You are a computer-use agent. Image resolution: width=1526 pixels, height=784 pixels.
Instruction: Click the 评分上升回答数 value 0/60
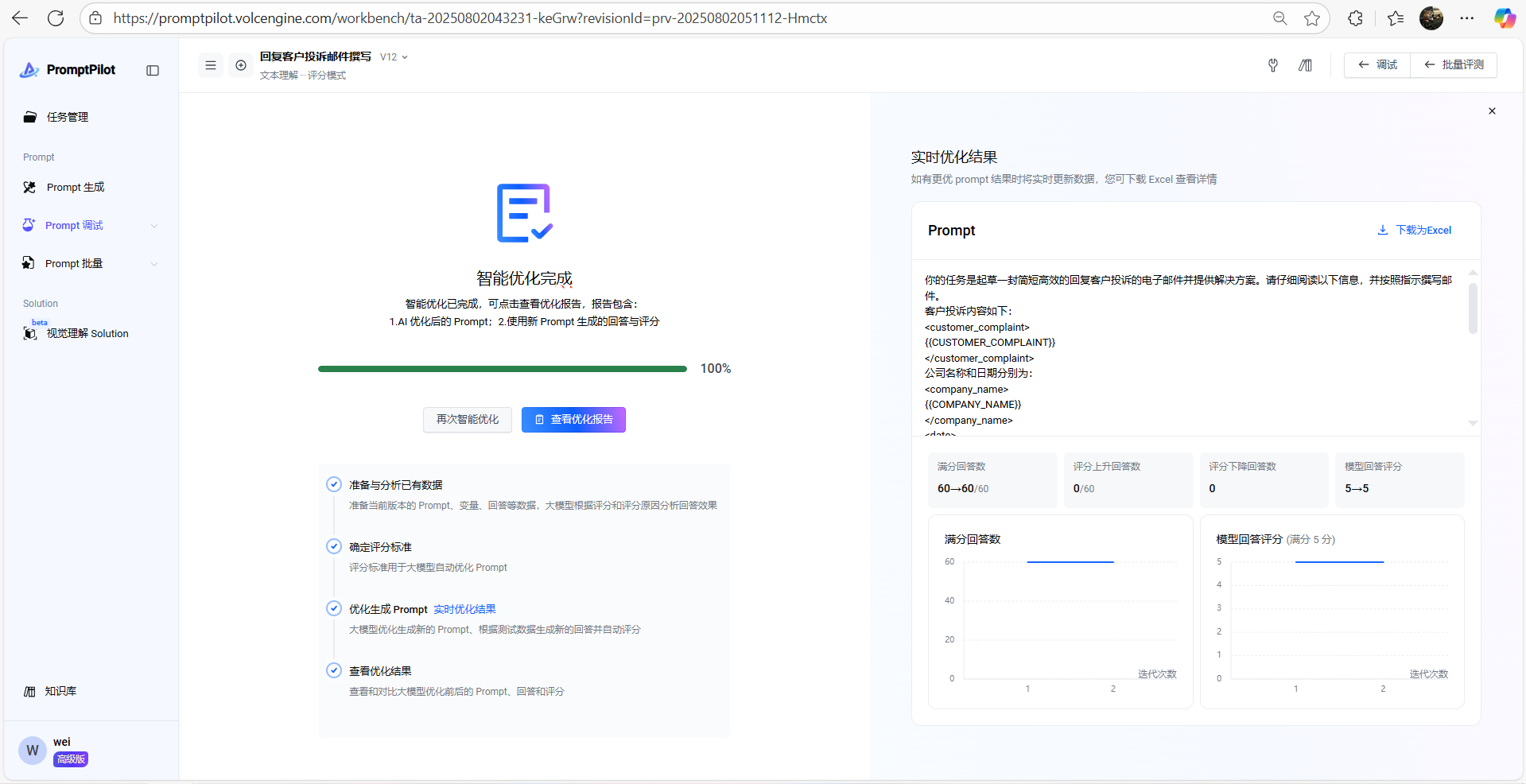coord(1084,488)
